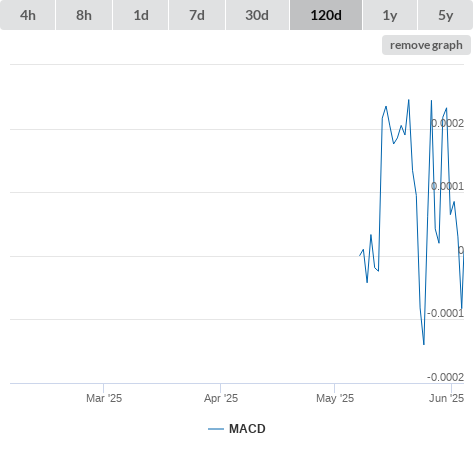Screen dimensions: 474x455
Task: Choose the 1d time range tab
Action: tap(141, 15)
